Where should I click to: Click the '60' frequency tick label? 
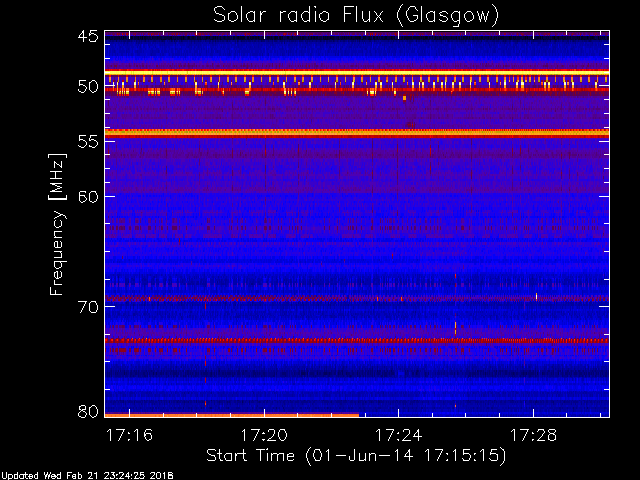tap(89, 197)
